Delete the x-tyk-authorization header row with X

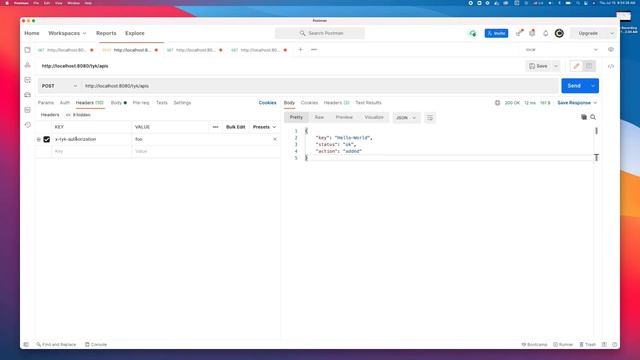point(275,139)
